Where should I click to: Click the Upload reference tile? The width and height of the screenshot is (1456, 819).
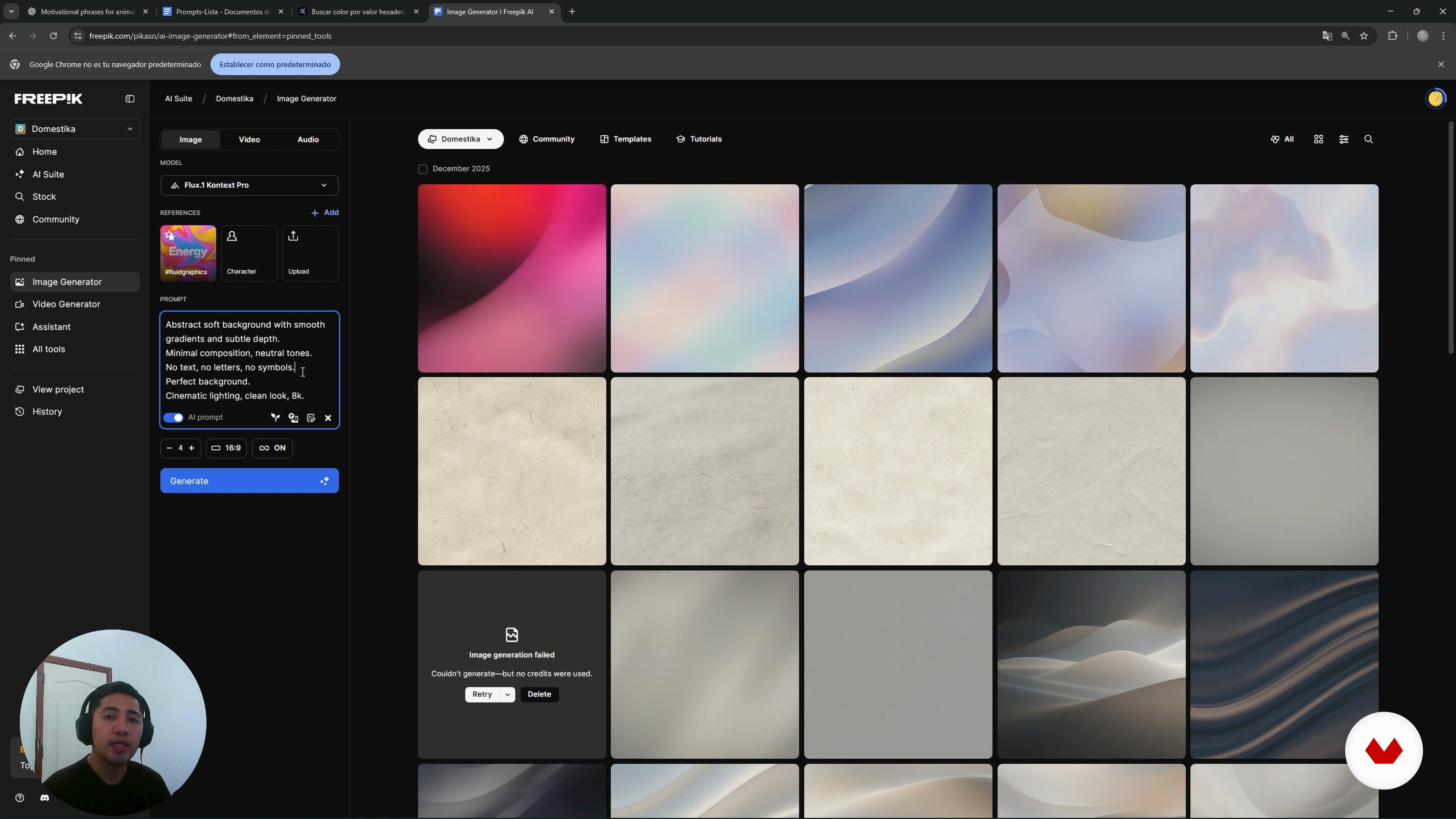coord(311,253)
